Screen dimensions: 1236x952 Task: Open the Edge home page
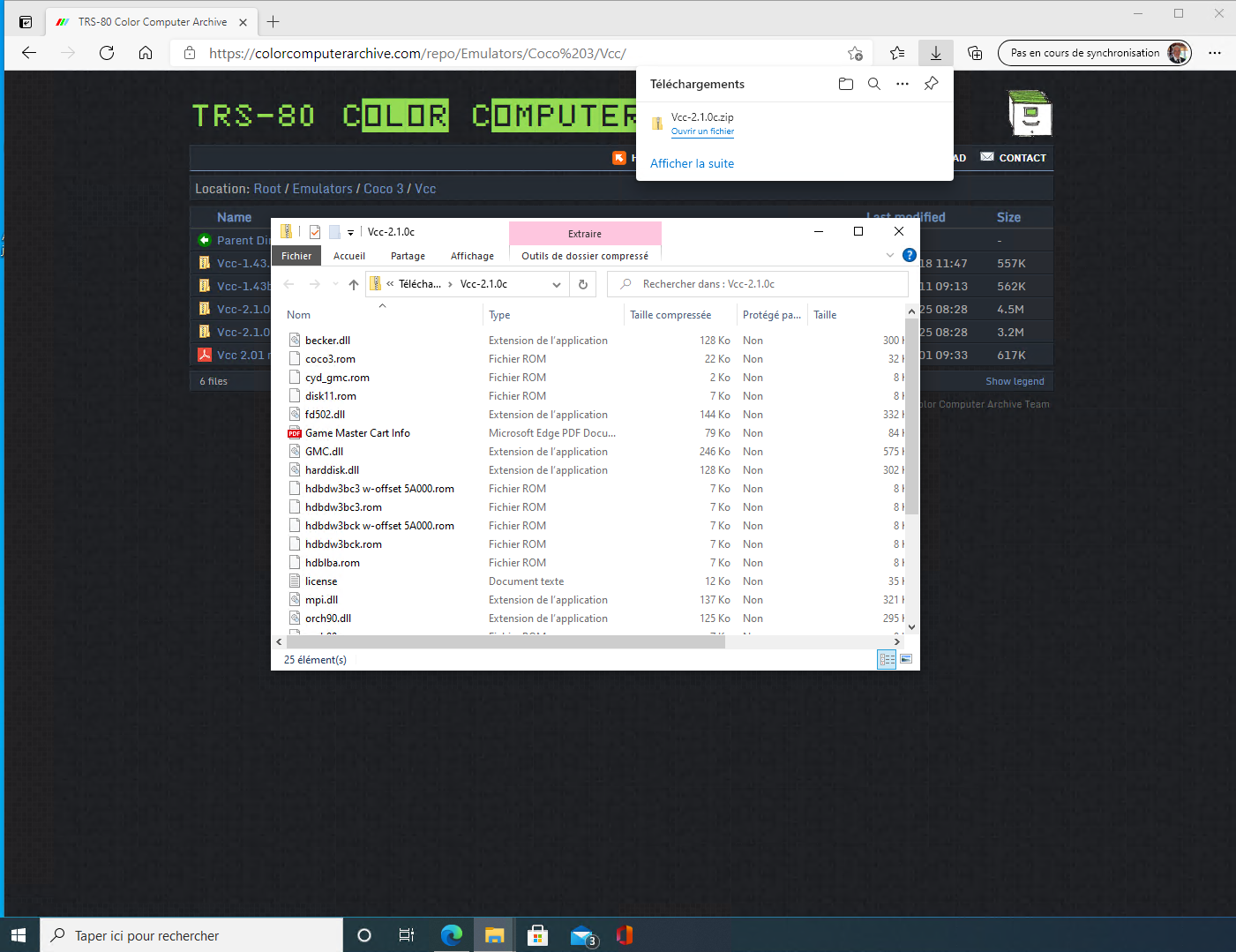146,53
